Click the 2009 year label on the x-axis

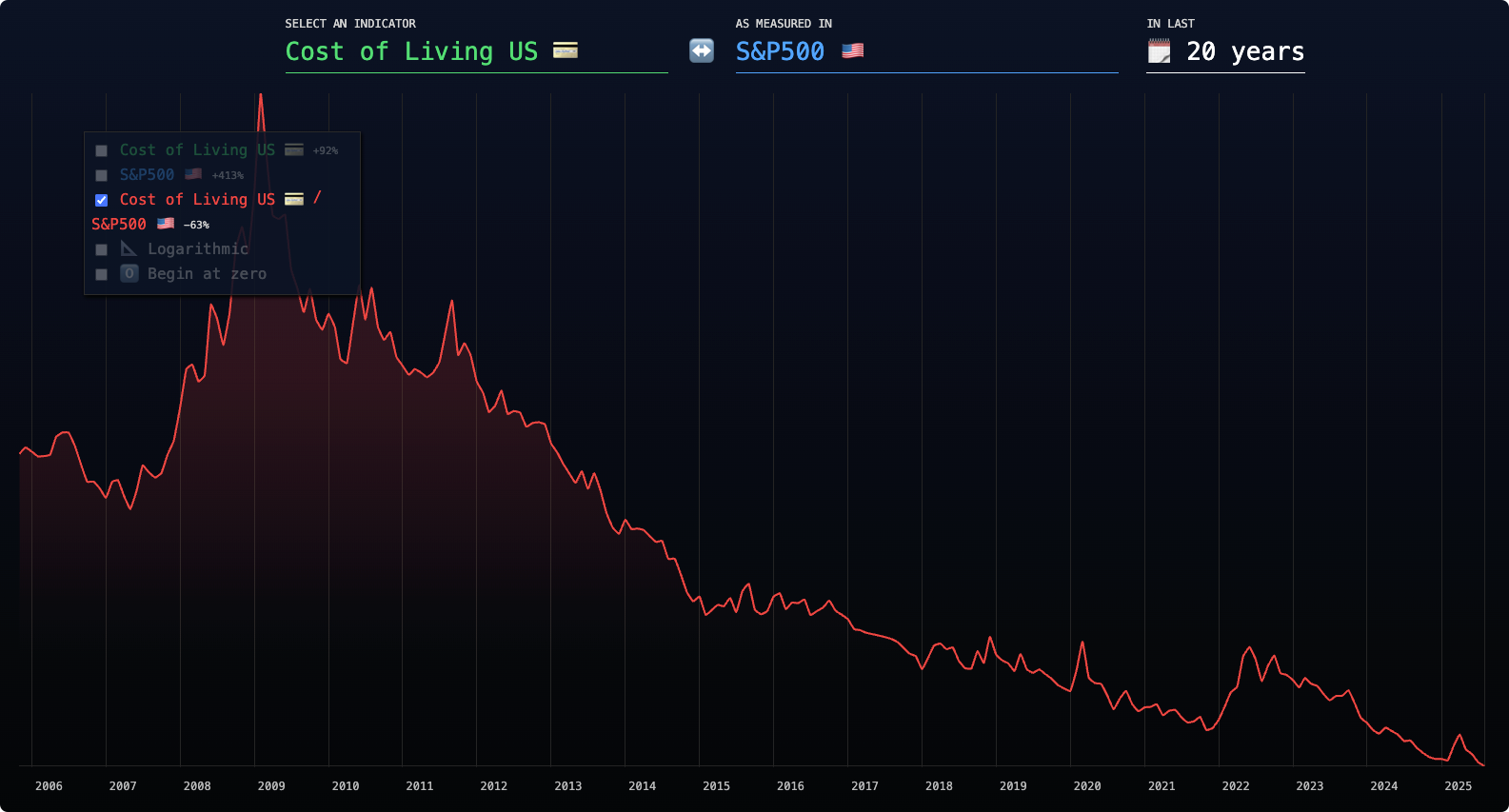pos(271,786)
